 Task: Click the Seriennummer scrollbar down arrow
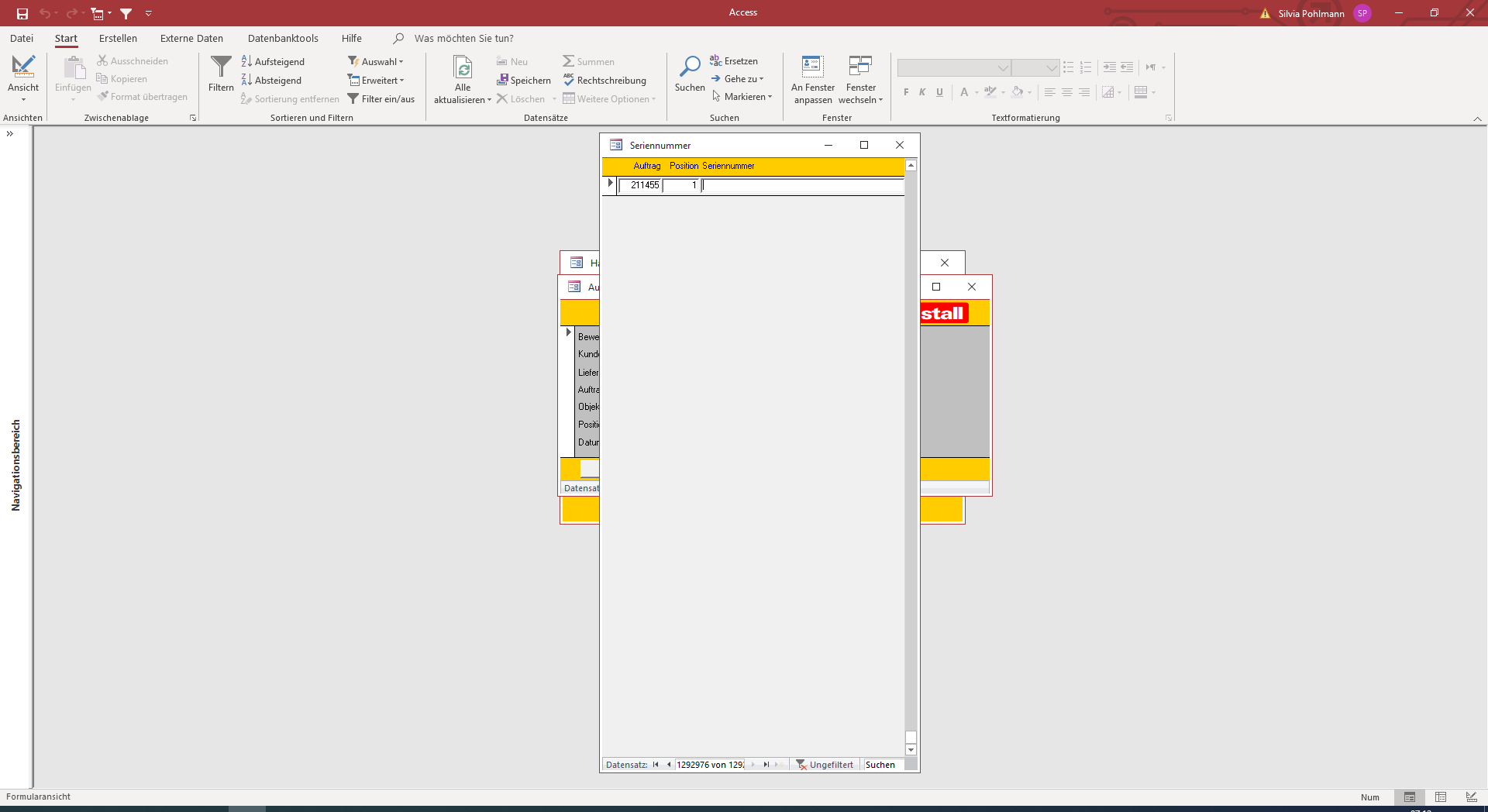click(x=911, y=750)
